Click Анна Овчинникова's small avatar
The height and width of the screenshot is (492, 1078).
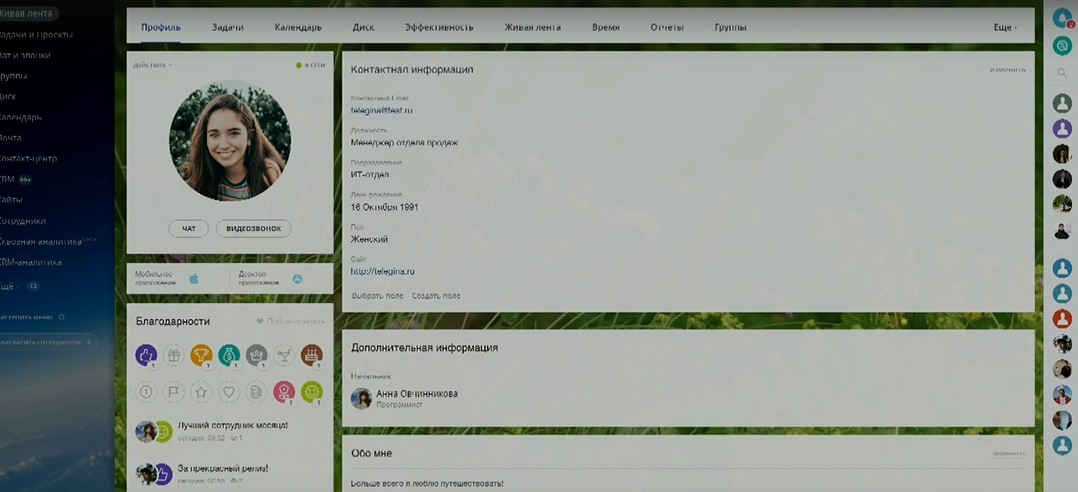[362, 399]
